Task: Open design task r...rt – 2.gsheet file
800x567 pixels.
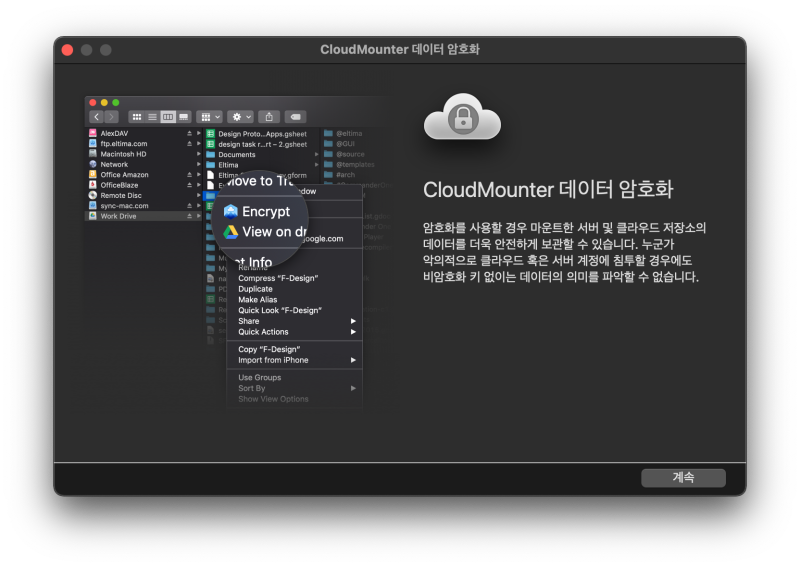Action: click(262, 144)
